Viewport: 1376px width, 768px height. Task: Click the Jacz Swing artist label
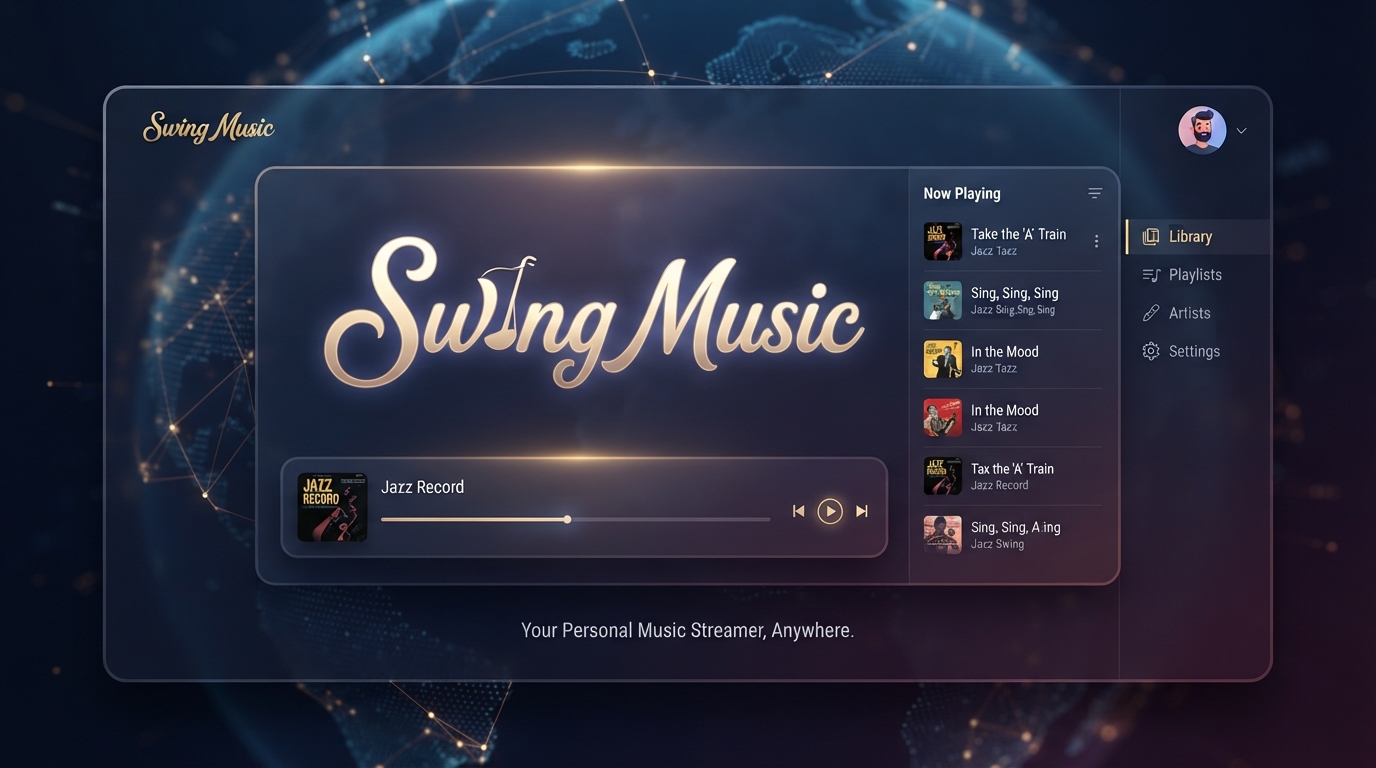coord(997,544)
